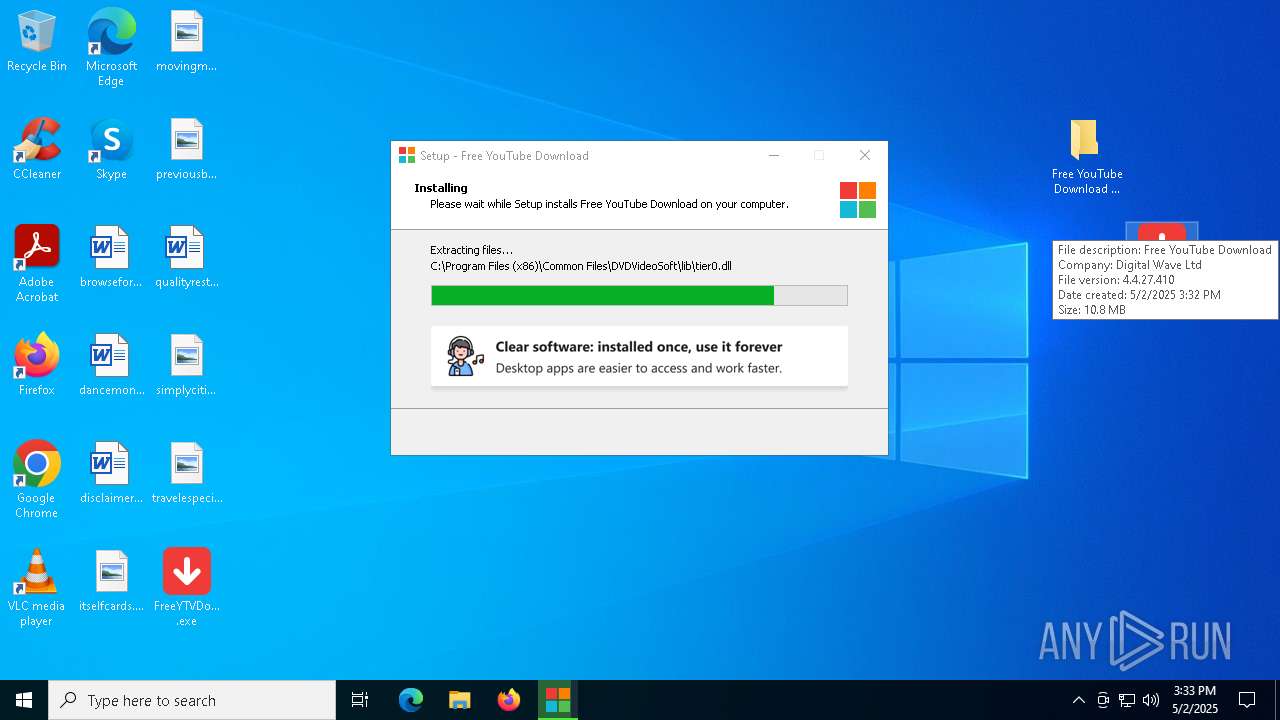Select the travelespeci... image file icon

186,474
